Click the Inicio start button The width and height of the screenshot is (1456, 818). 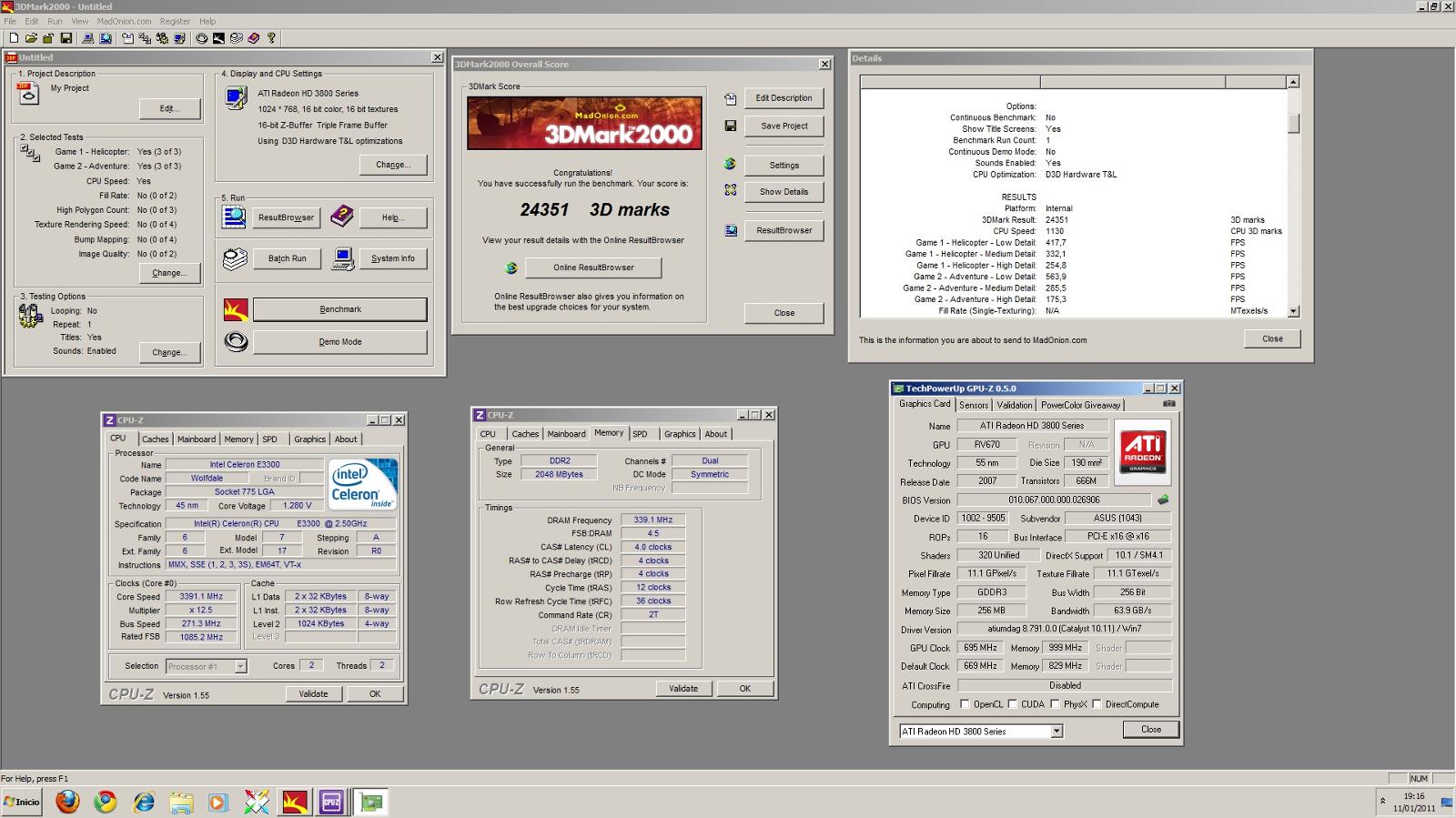pyautogui.click(x=23, y=802)
